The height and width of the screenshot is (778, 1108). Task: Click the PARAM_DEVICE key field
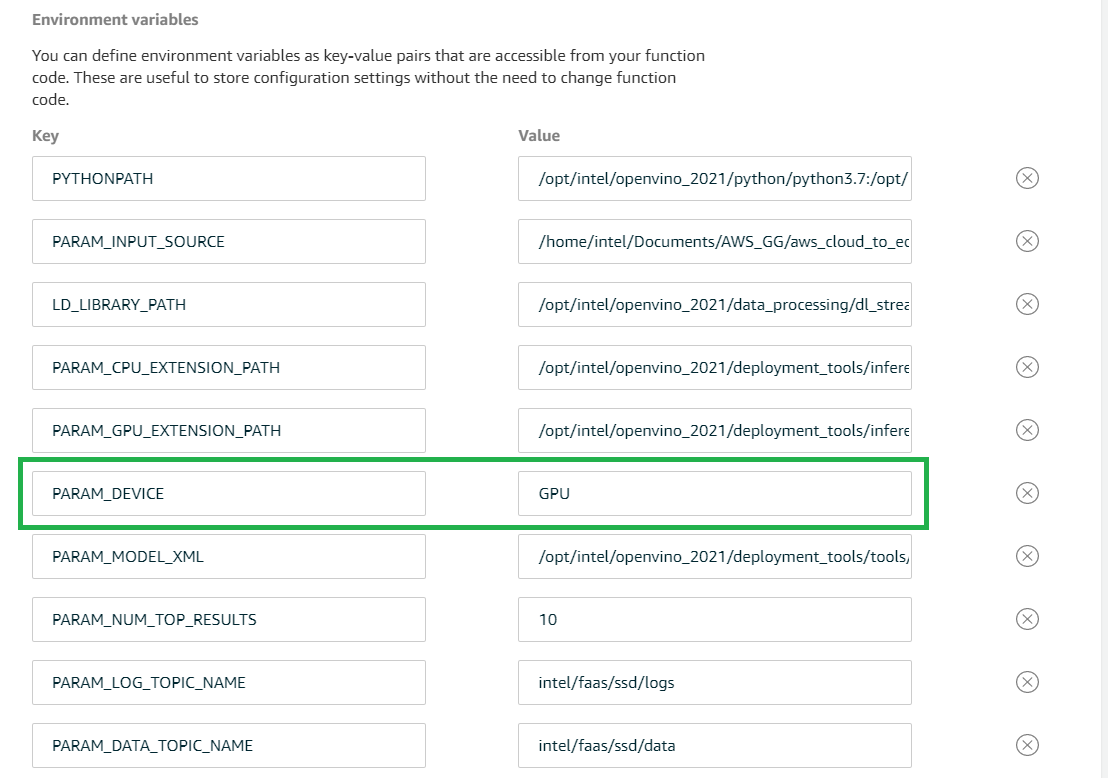pyautogui.click(x=228, y=493)
